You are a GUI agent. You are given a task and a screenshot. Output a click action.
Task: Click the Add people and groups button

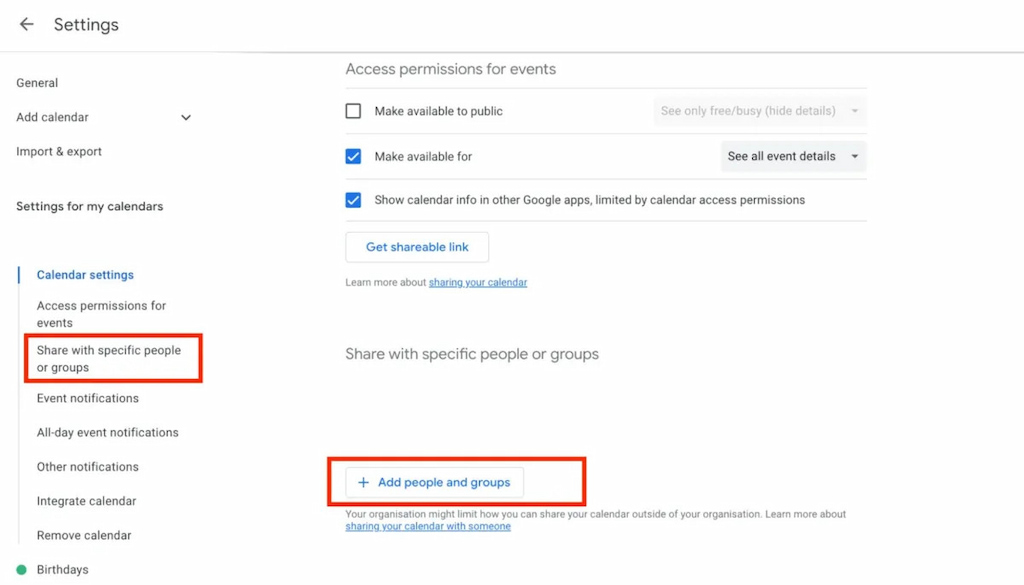(x=433, y=482)
